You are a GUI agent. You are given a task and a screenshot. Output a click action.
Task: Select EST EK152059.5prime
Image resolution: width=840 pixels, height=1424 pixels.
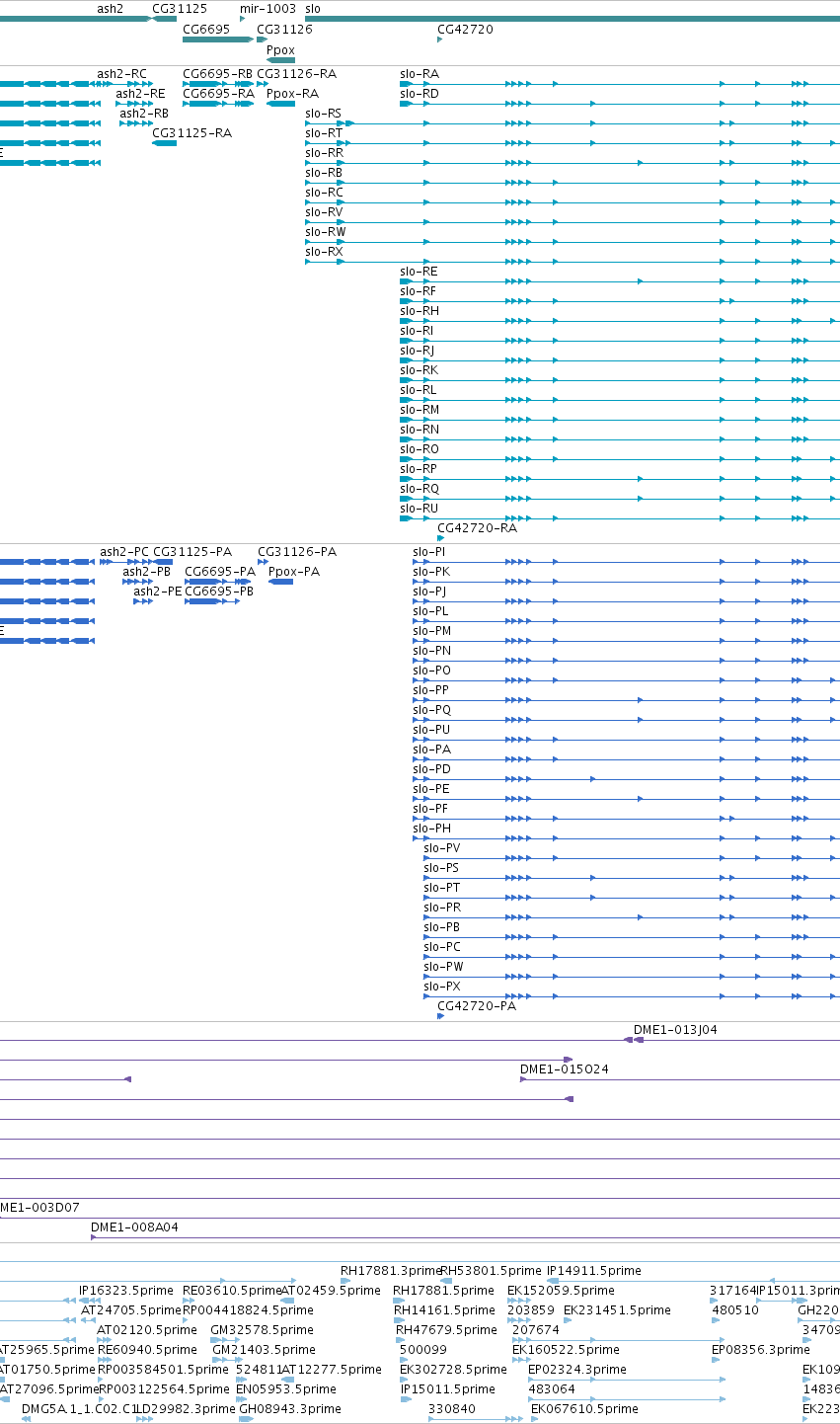(x=561, y=1291)
